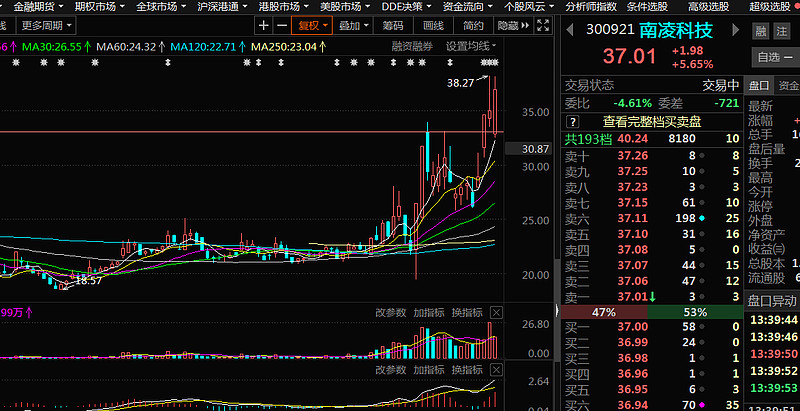Screen dimensions: 800x411
Task: Open the 美股市场 menu
Action: tap(344, 7)
